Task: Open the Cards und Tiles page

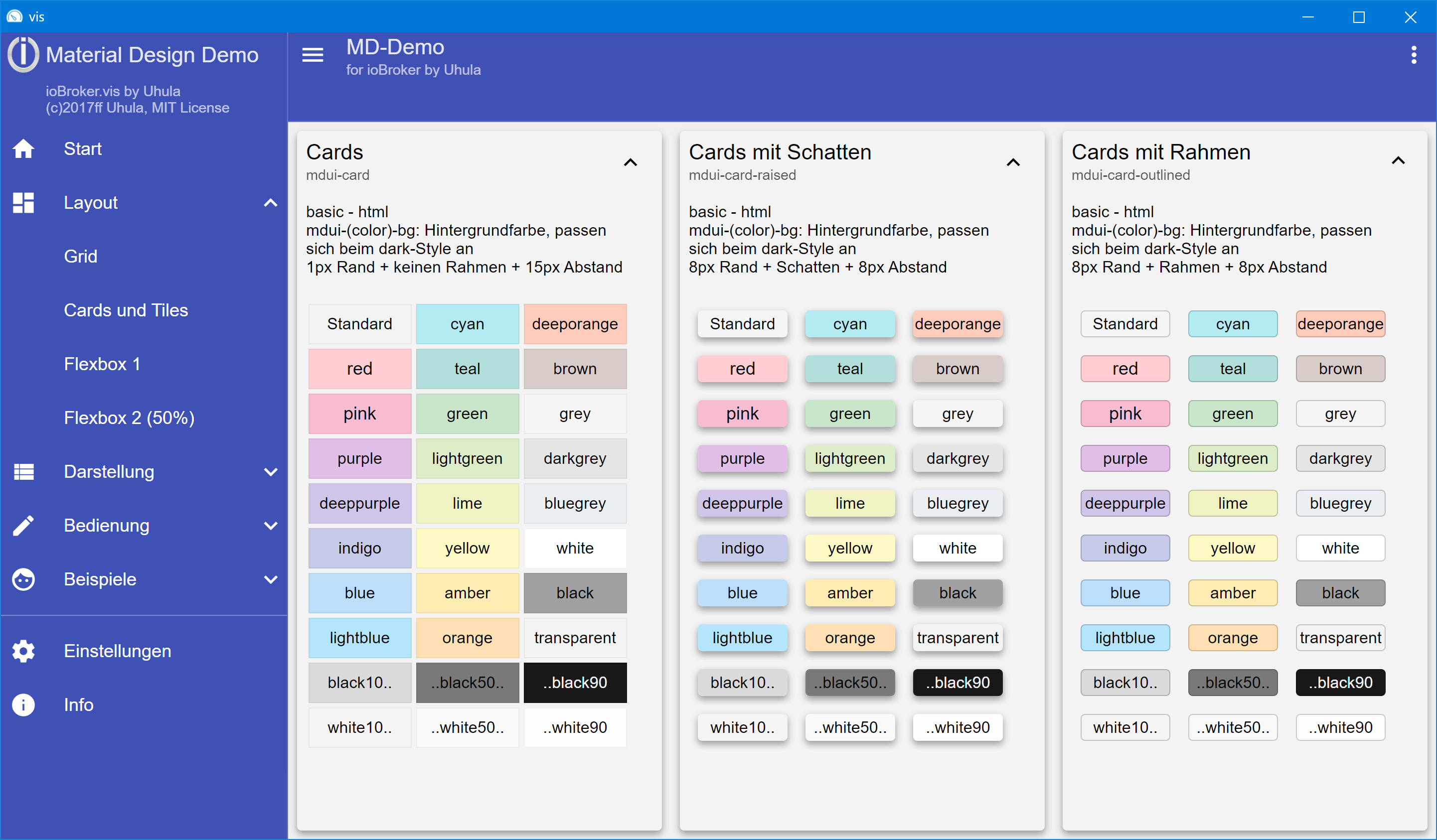Action: [126, 310]
